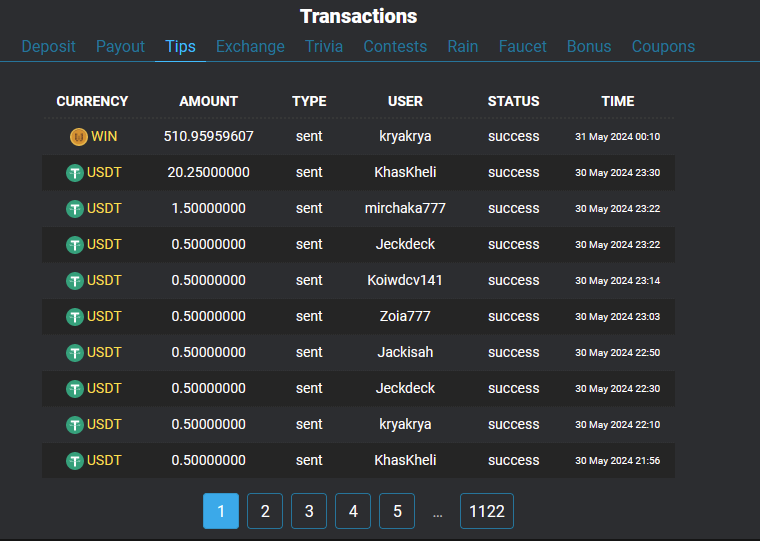
Task: Click USDT icon in the Zoia777 row
Action: (75, 317)
